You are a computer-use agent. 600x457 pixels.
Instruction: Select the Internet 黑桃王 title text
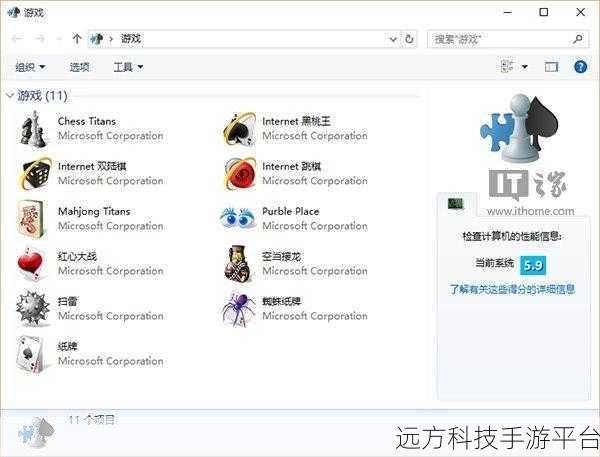point(296,121)
